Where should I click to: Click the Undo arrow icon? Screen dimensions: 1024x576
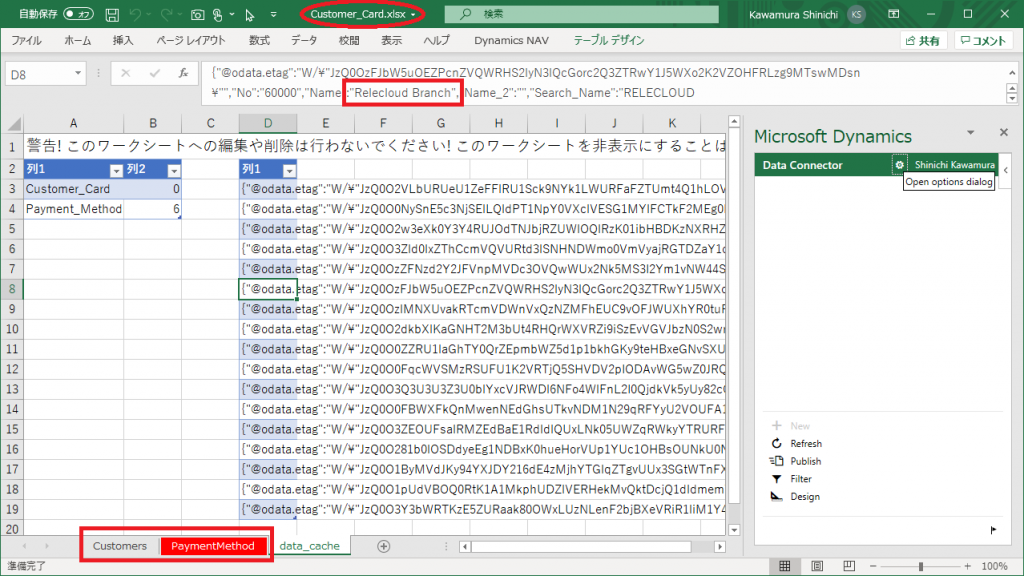[x=135, y=14]
